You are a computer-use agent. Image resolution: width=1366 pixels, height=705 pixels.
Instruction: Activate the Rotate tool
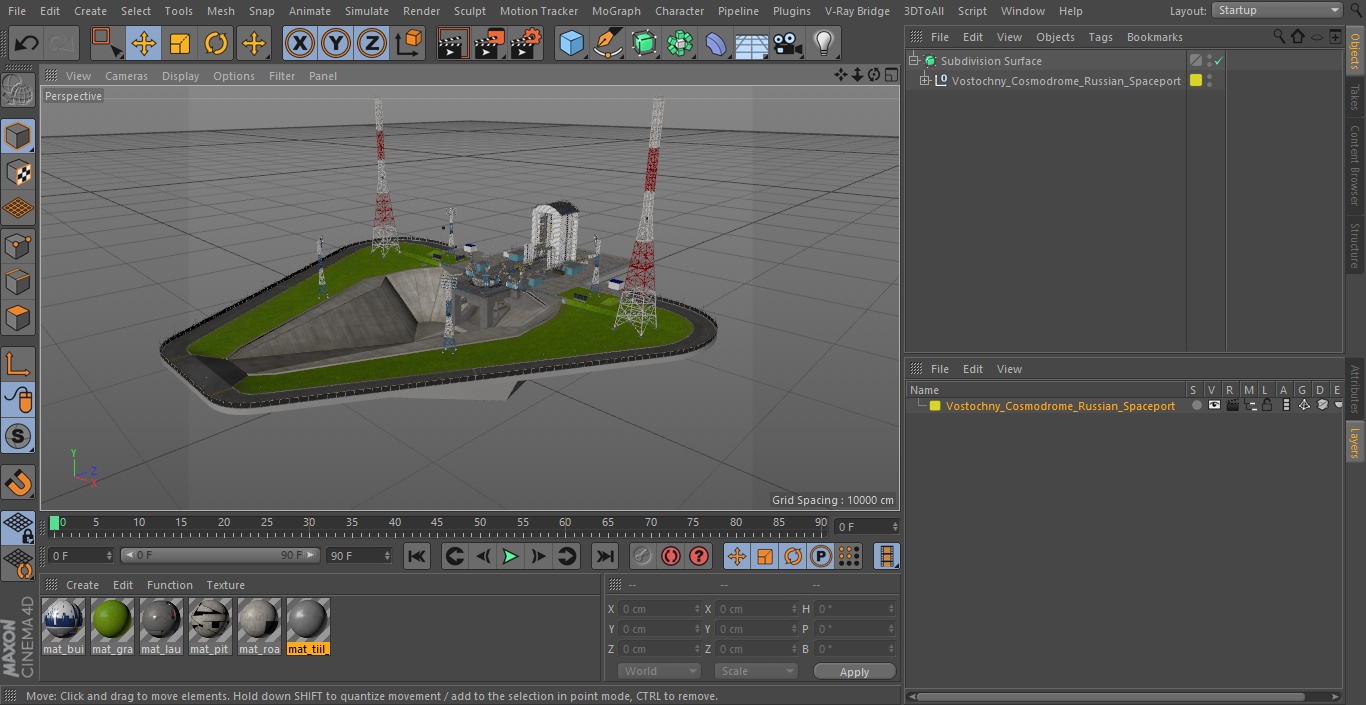[216, 43]
